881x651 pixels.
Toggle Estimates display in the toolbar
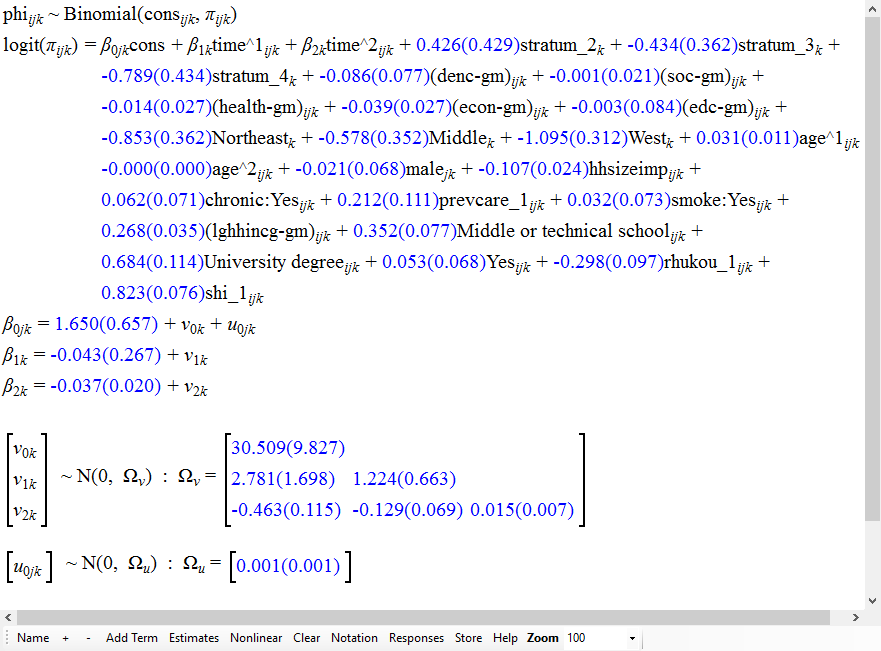pyautogui.click(x=194, y=638)
